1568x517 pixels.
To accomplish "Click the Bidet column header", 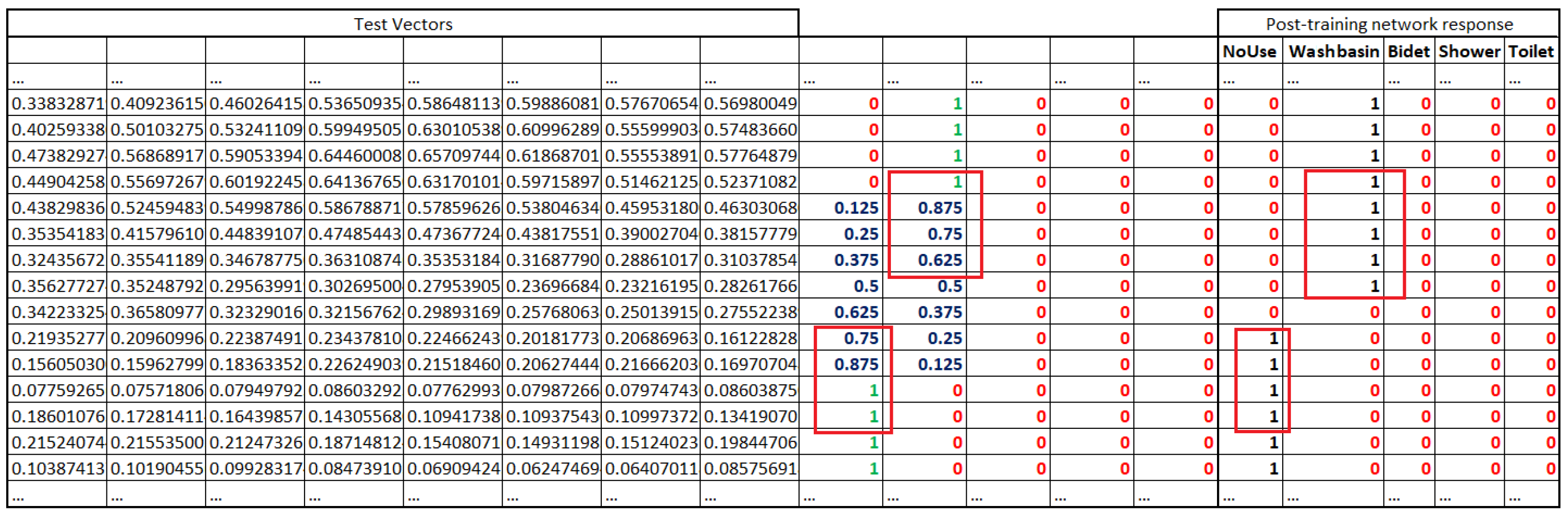I will (x=1408, y=51).
